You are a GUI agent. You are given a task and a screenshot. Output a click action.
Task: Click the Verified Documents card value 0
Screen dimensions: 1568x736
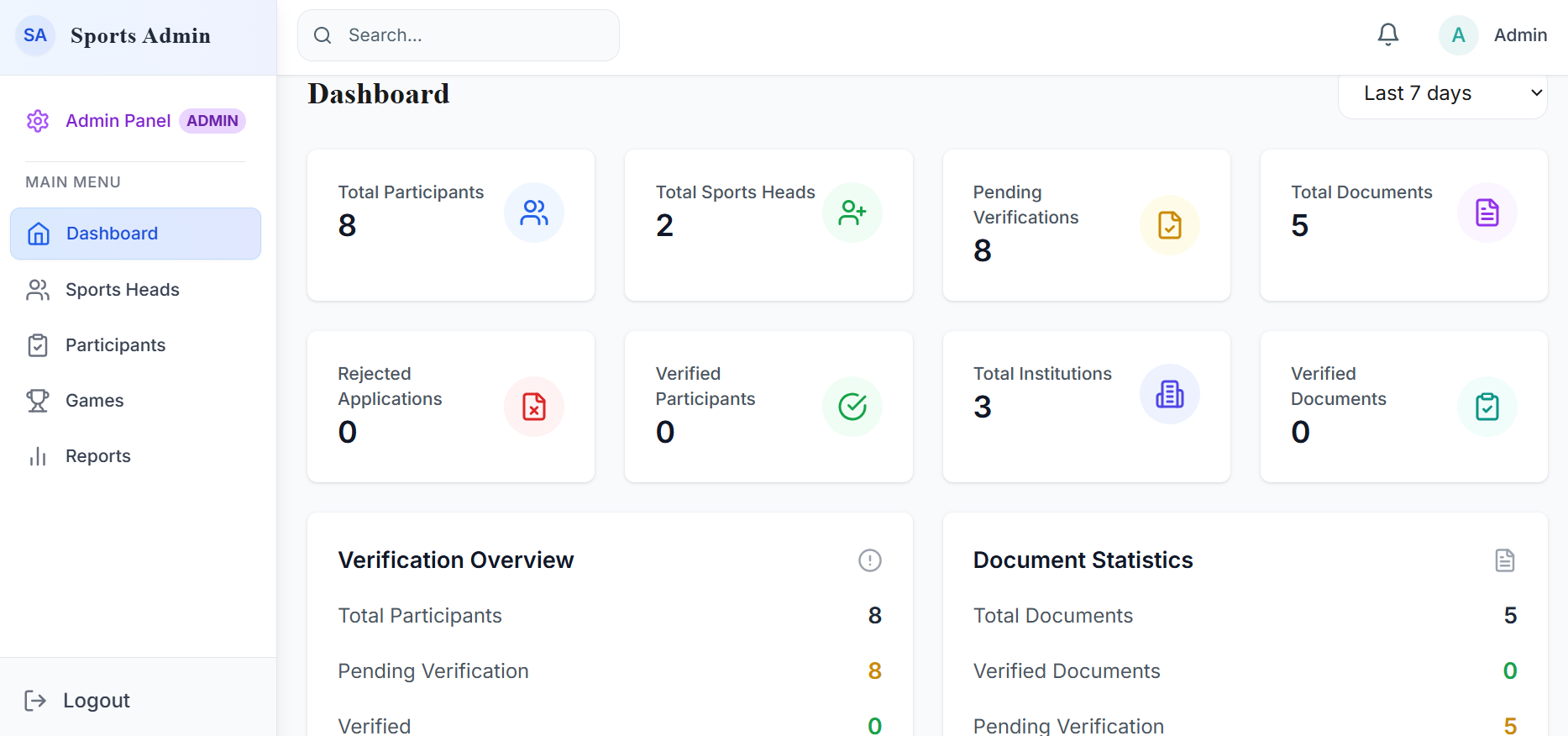click(x=1301, y=432)
